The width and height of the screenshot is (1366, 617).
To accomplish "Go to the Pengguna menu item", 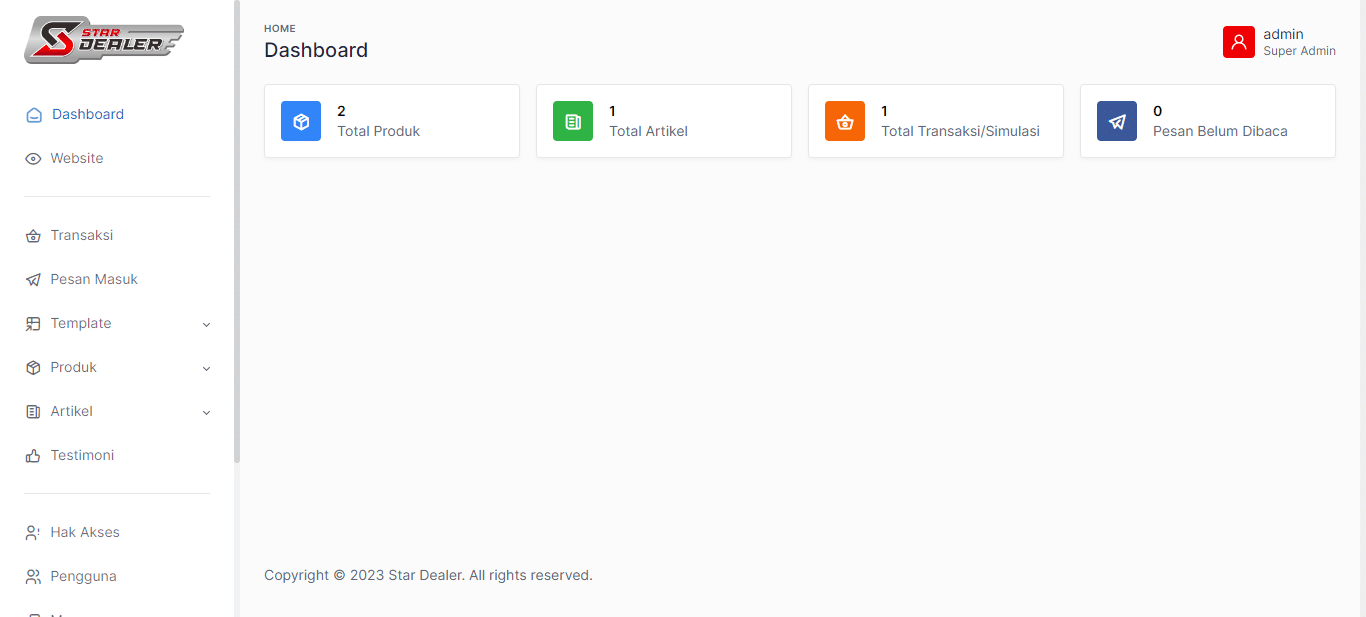I will (x=83, y=576).
